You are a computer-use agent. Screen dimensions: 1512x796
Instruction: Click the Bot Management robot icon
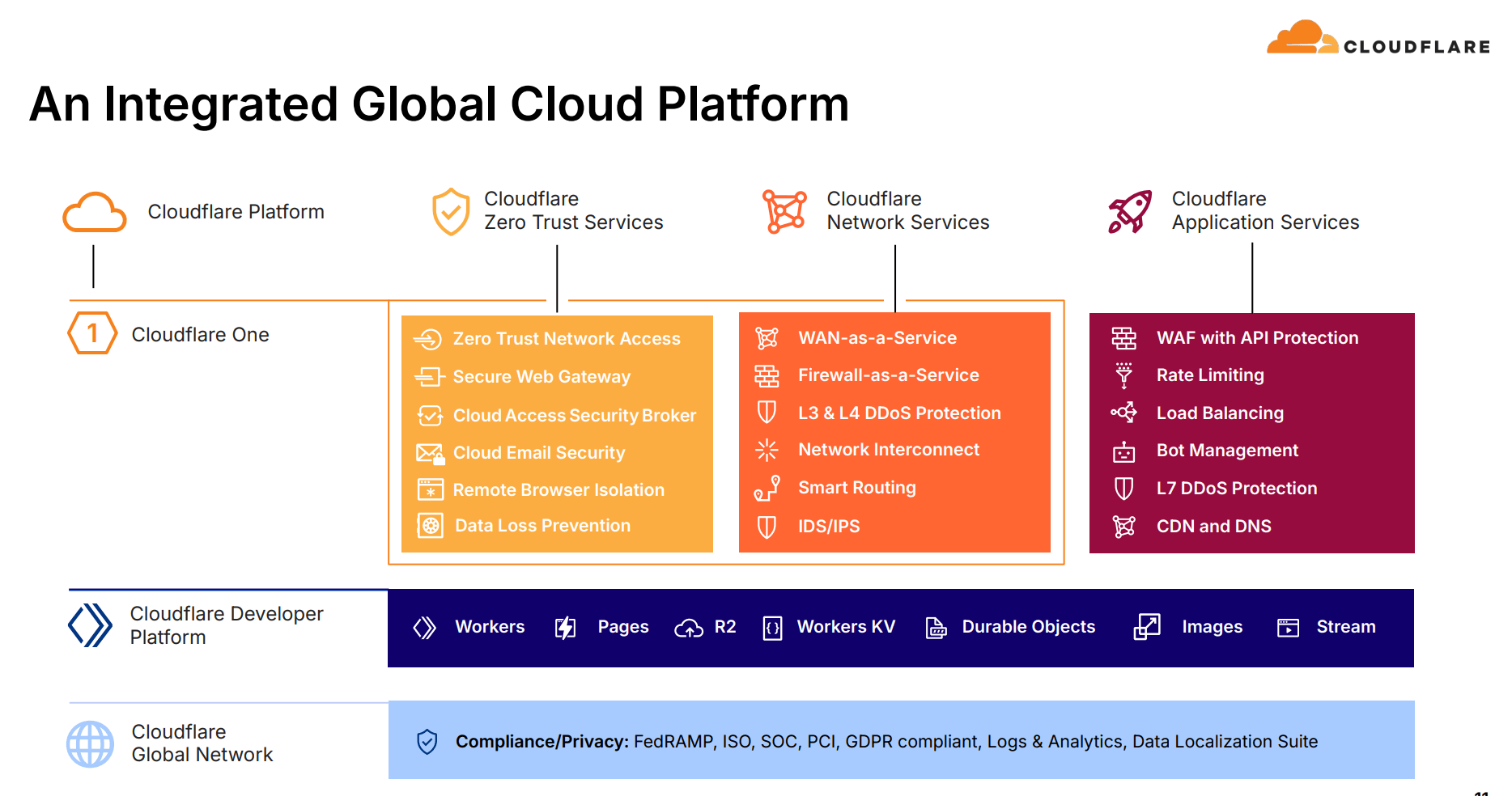coord(1123,451)
